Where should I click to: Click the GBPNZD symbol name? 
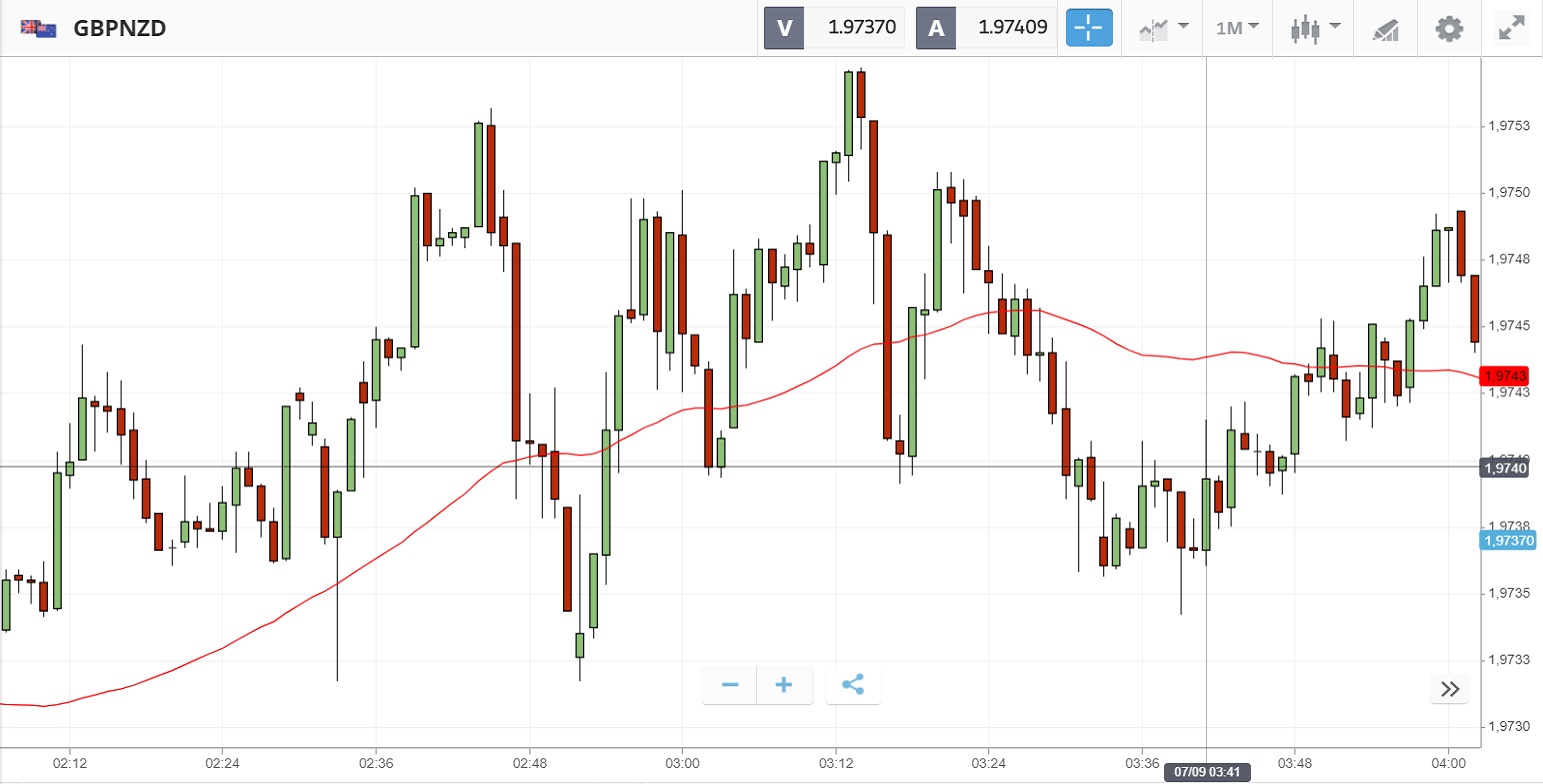(x=120, y=28)
